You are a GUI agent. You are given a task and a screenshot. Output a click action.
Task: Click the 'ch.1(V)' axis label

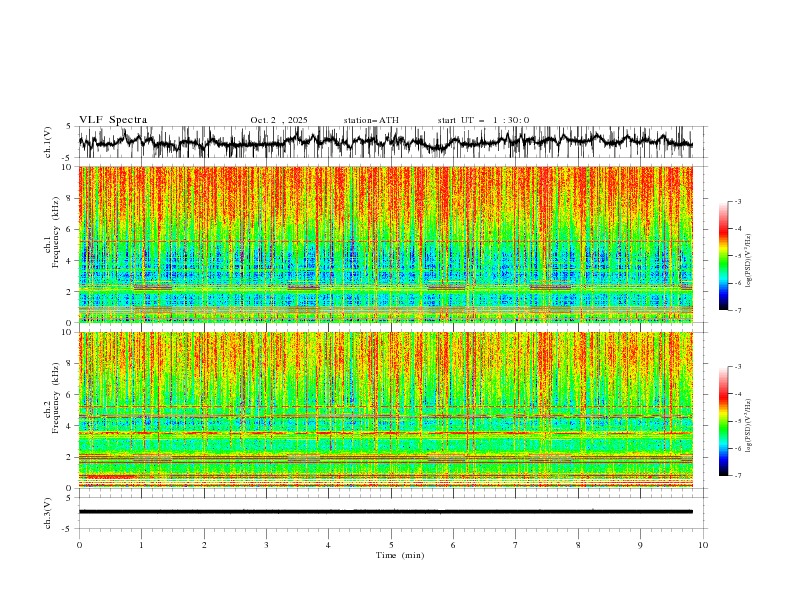pos(48,142)
